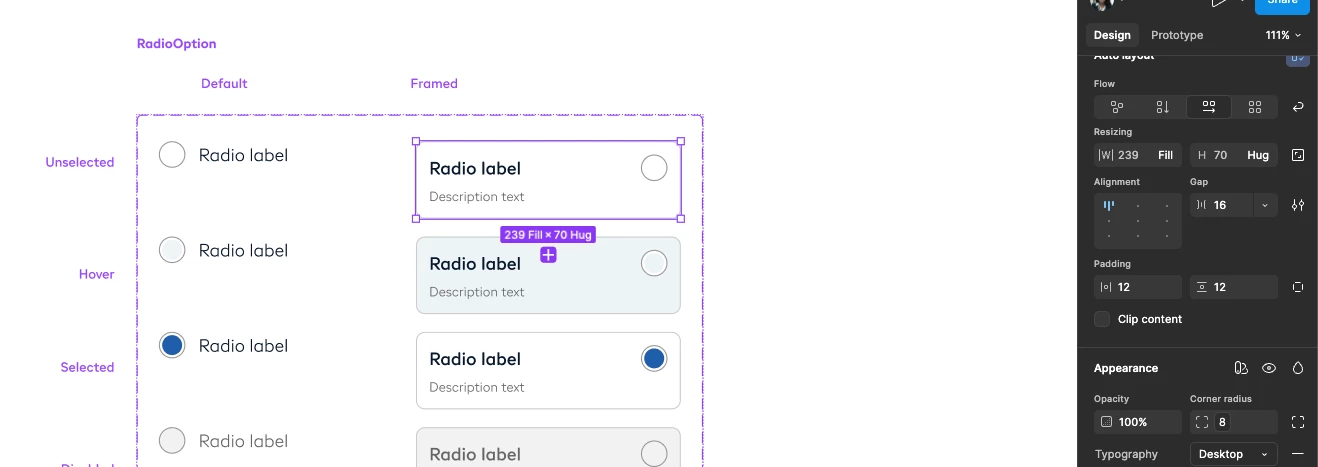Click the wrap flow icon
Screen dimensions: 1318x467
pyautogui.click(x=1298, y=107)
